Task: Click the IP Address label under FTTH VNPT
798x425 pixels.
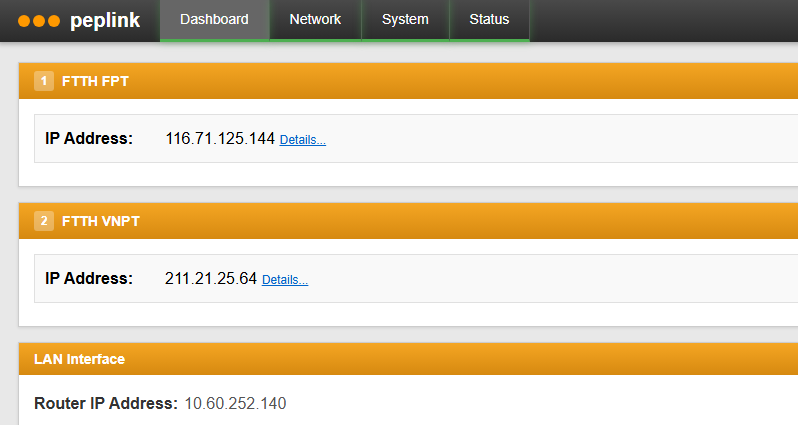Action: click(89, 279)
